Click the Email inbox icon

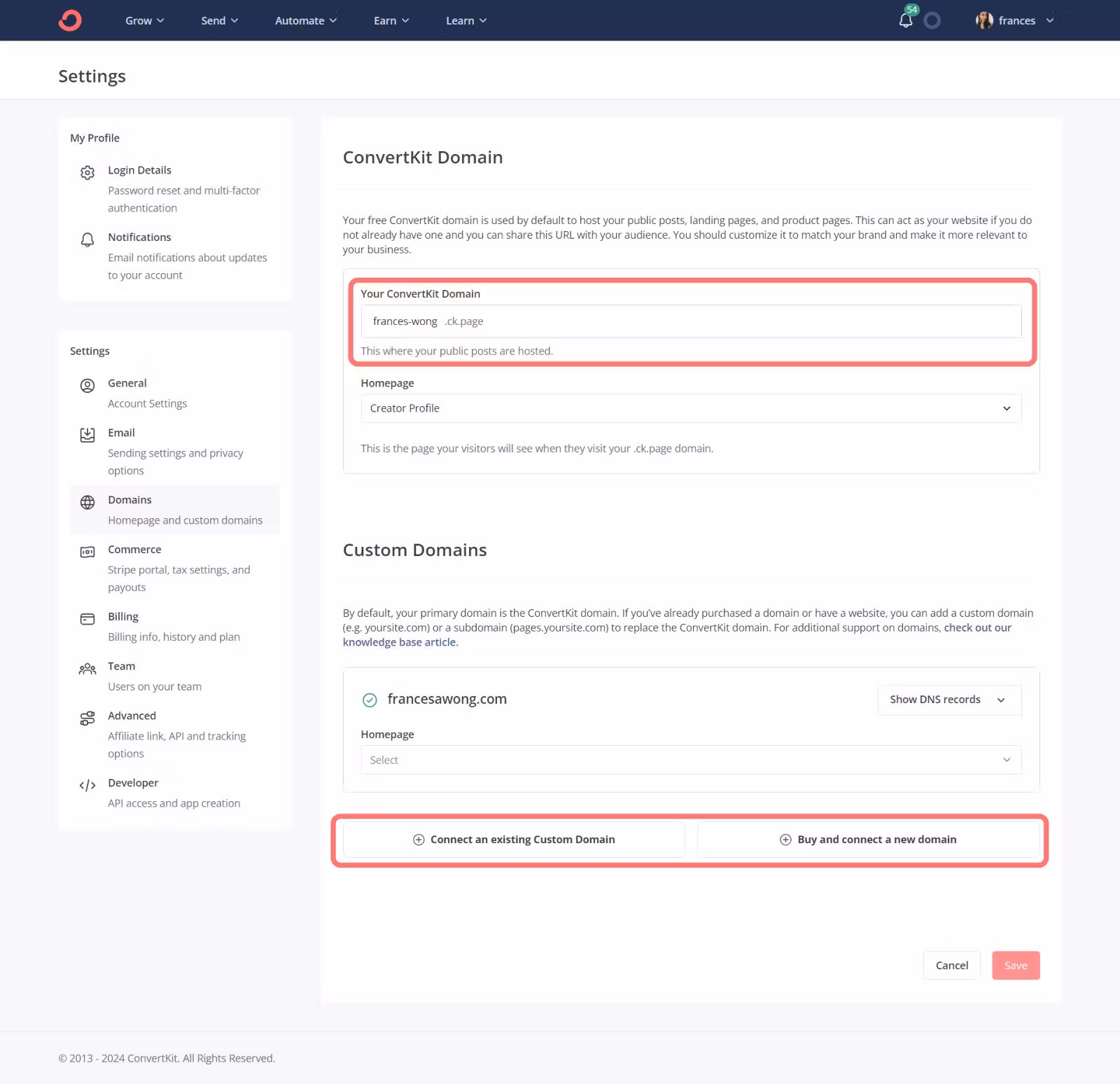pos(87,435)
